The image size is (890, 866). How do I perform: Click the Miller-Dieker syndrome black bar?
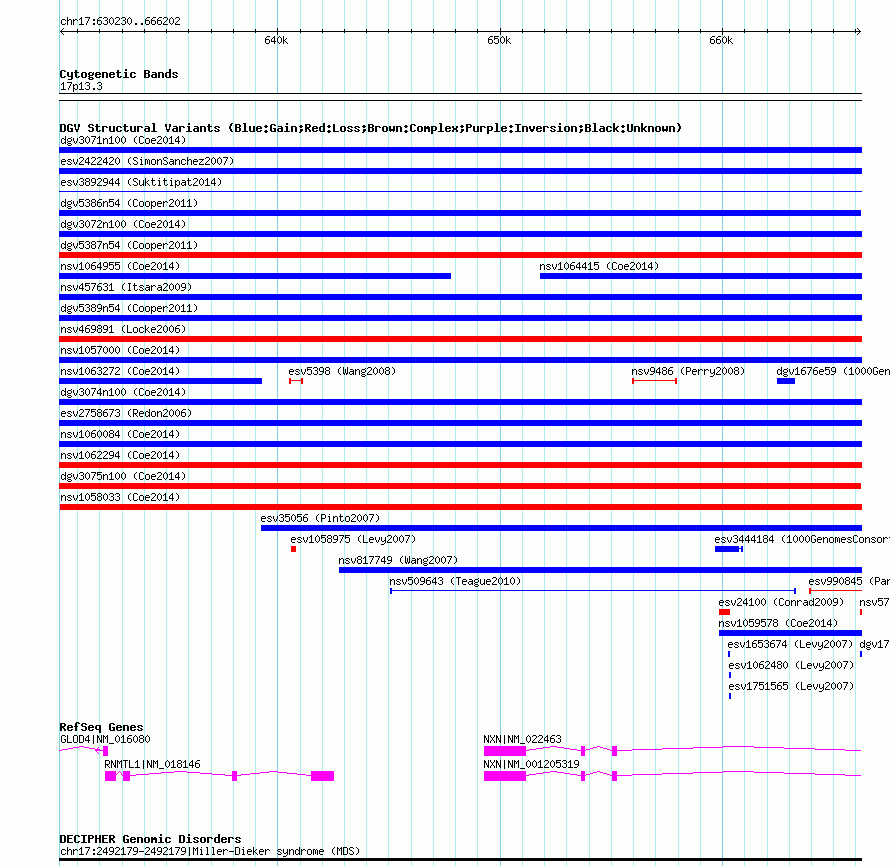click(x=460, y=860)
